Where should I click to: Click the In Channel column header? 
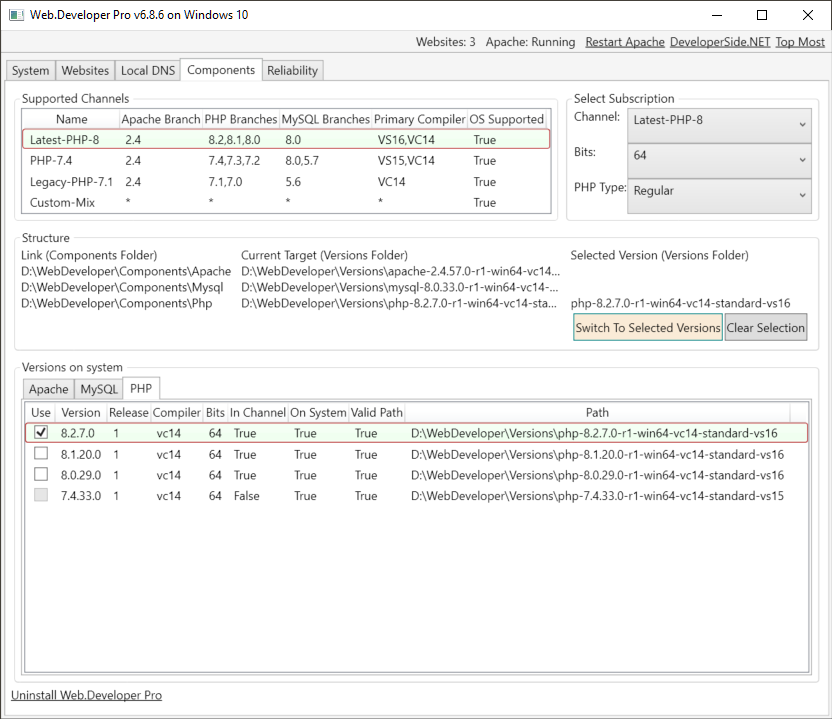[258, 412]
